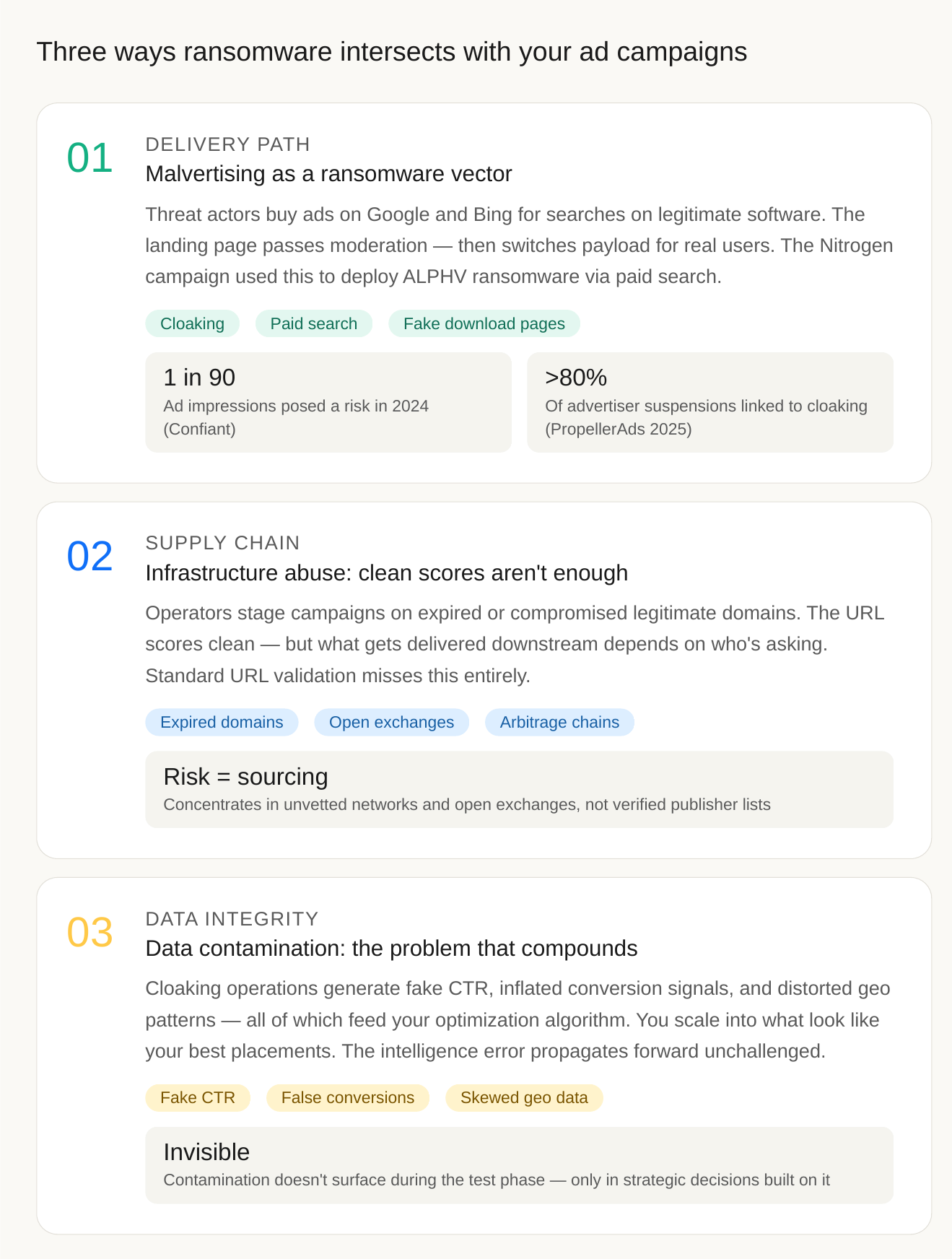This screenshot has width=952, height=1259.
Task: Click the green 01 section number
Action: coord(90,158)
